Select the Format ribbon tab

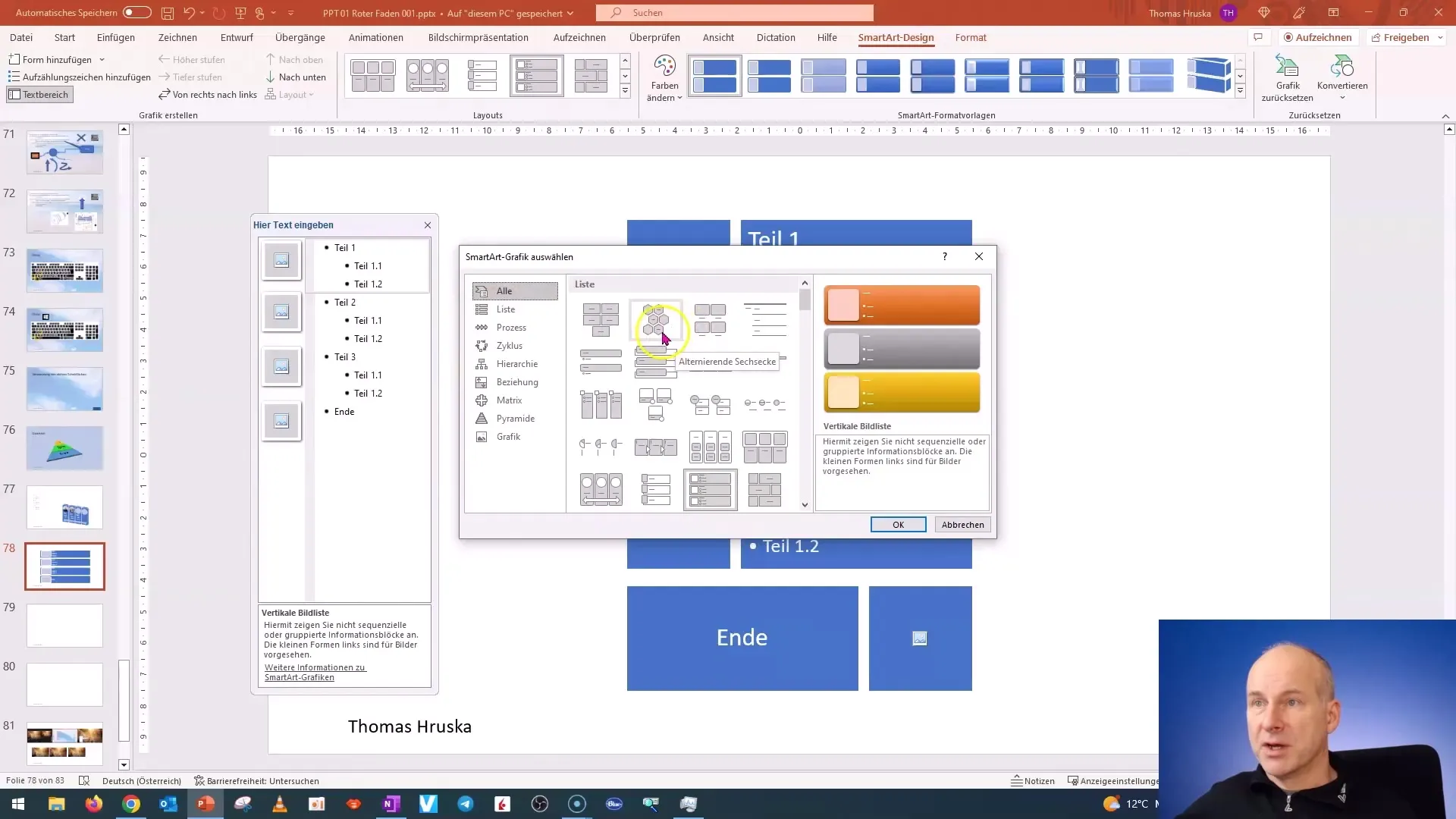pos(971,37)
